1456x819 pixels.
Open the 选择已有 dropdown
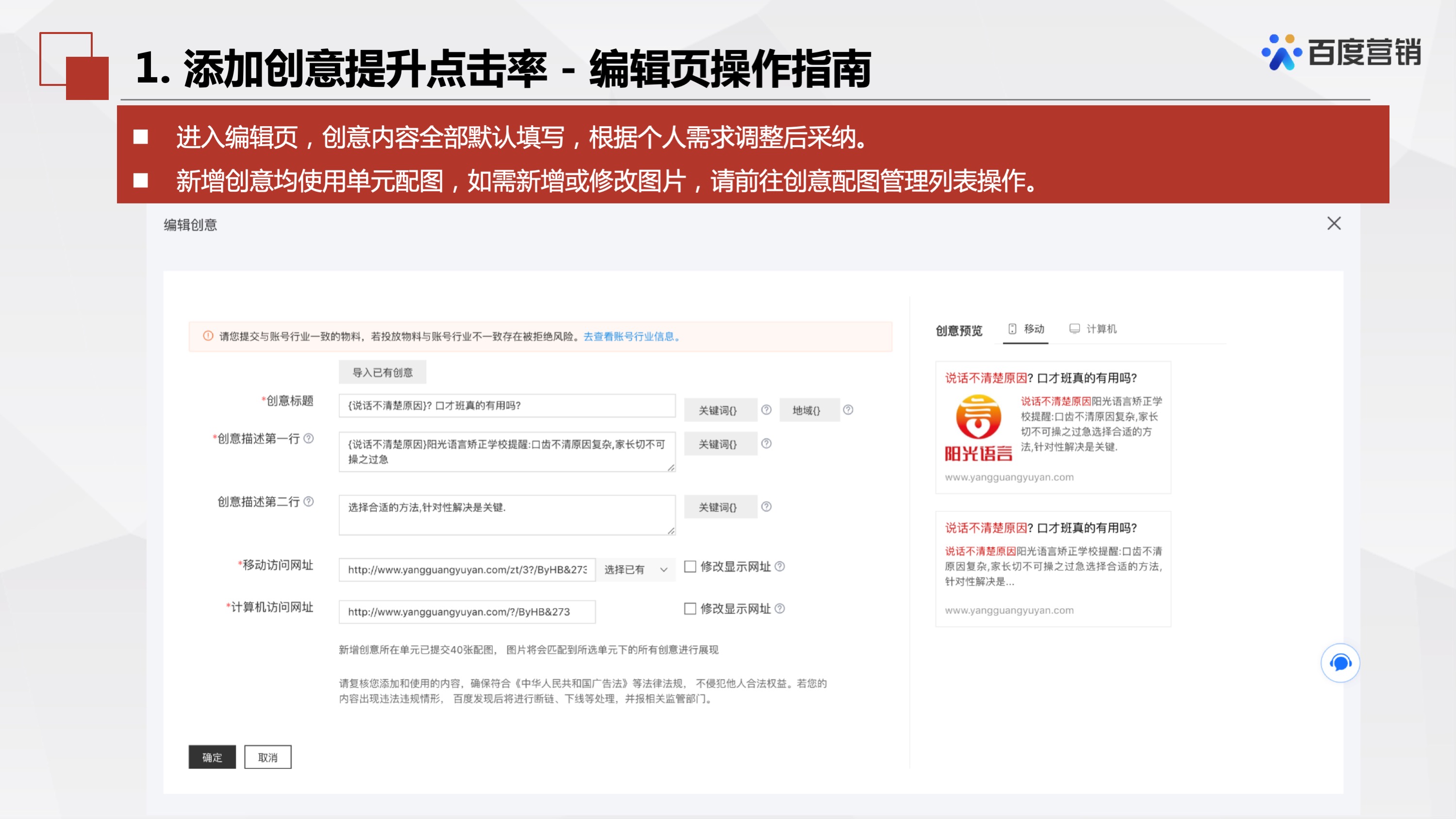click(x=636, y=569)
